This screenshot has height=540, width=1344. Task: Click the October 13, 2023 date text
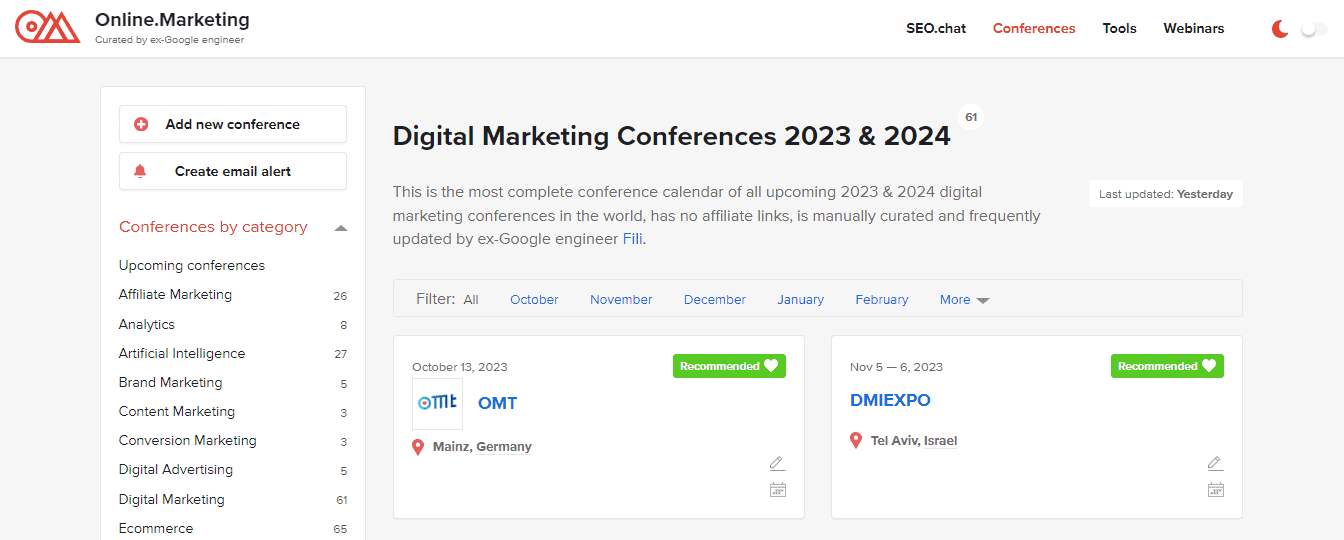point(460,367)
